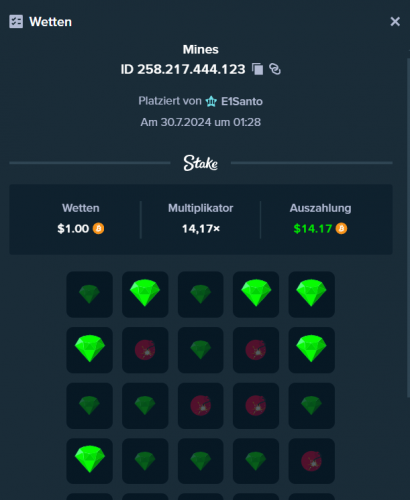The width and height of the screenshot is (410, 500).
Task: Click mine tile in third row, third column
Action: (201, 406)
